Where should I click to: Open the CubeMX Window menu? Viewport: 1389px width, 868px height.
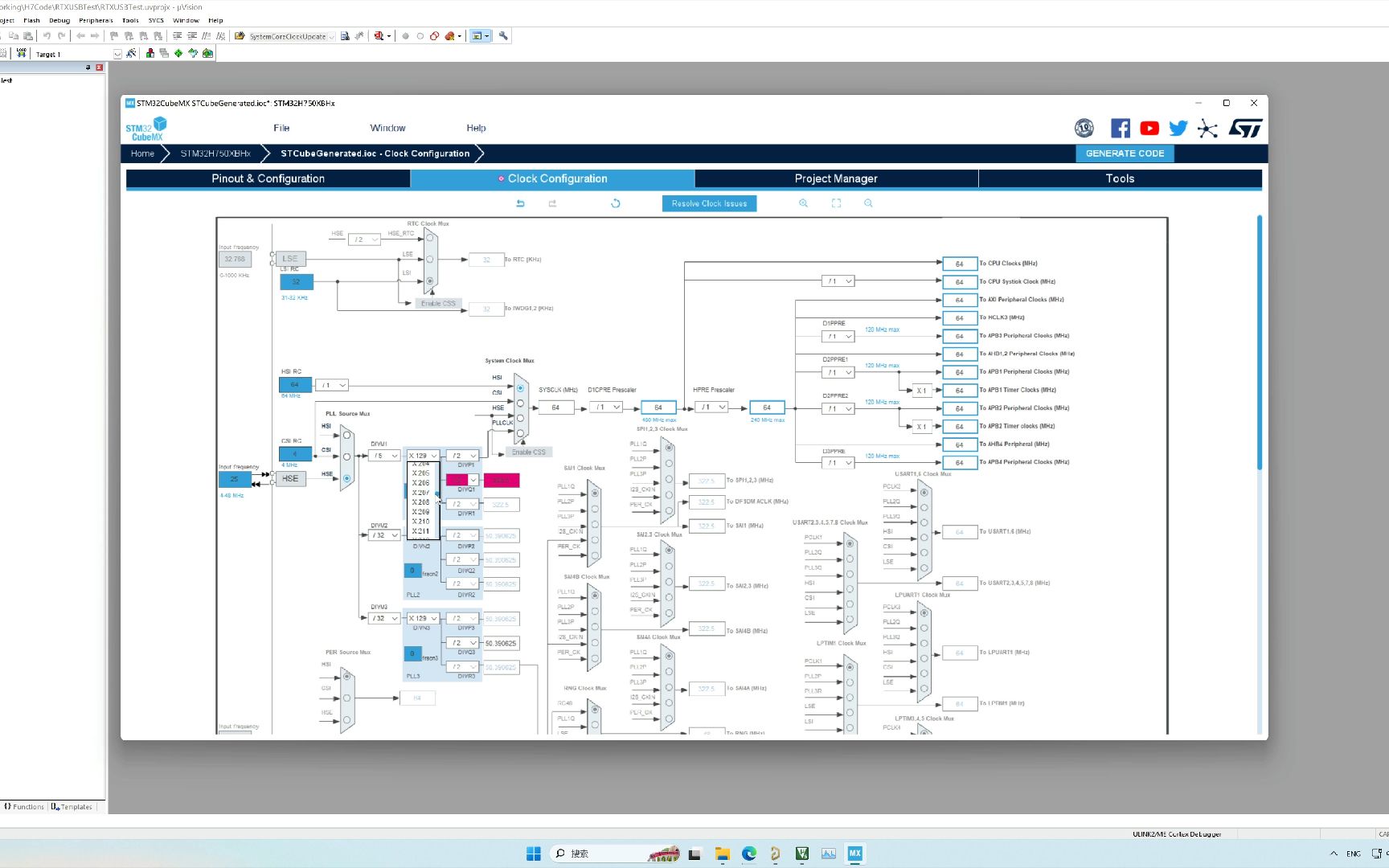[387, 128]
